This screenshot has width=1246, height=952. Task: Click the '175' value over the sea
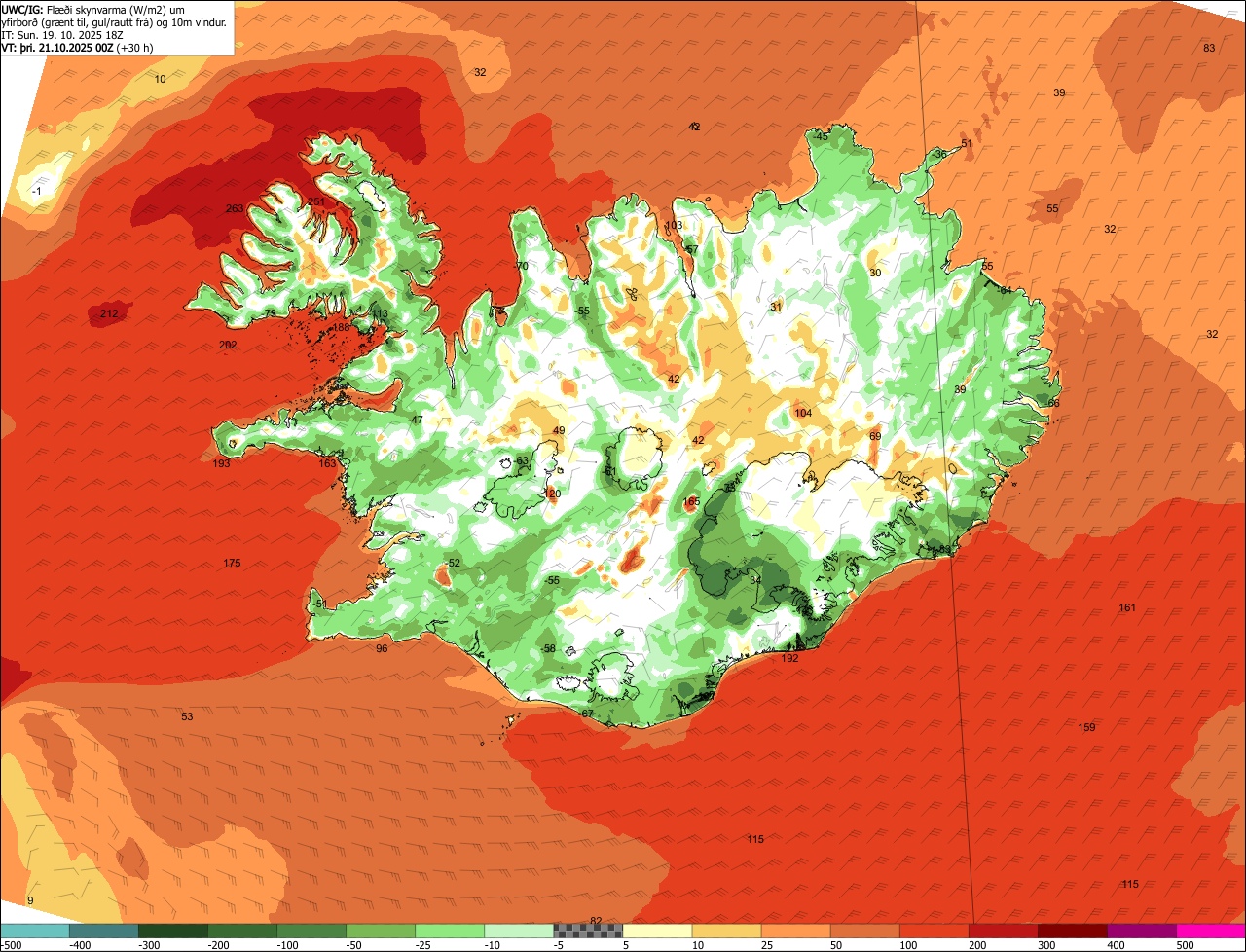232,564
